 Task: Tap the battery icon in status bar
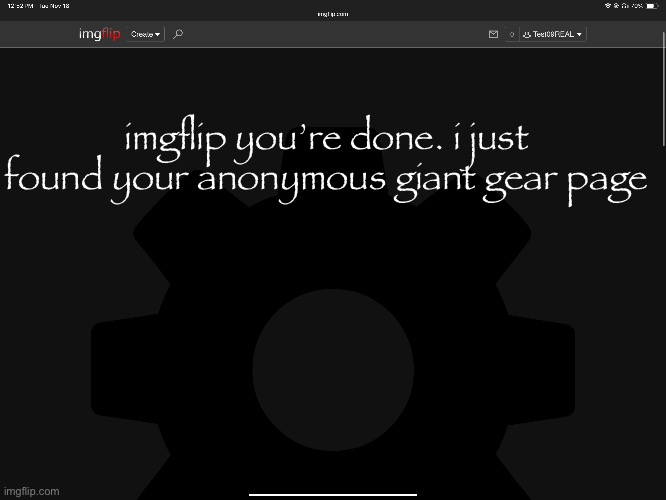point(652,6)
